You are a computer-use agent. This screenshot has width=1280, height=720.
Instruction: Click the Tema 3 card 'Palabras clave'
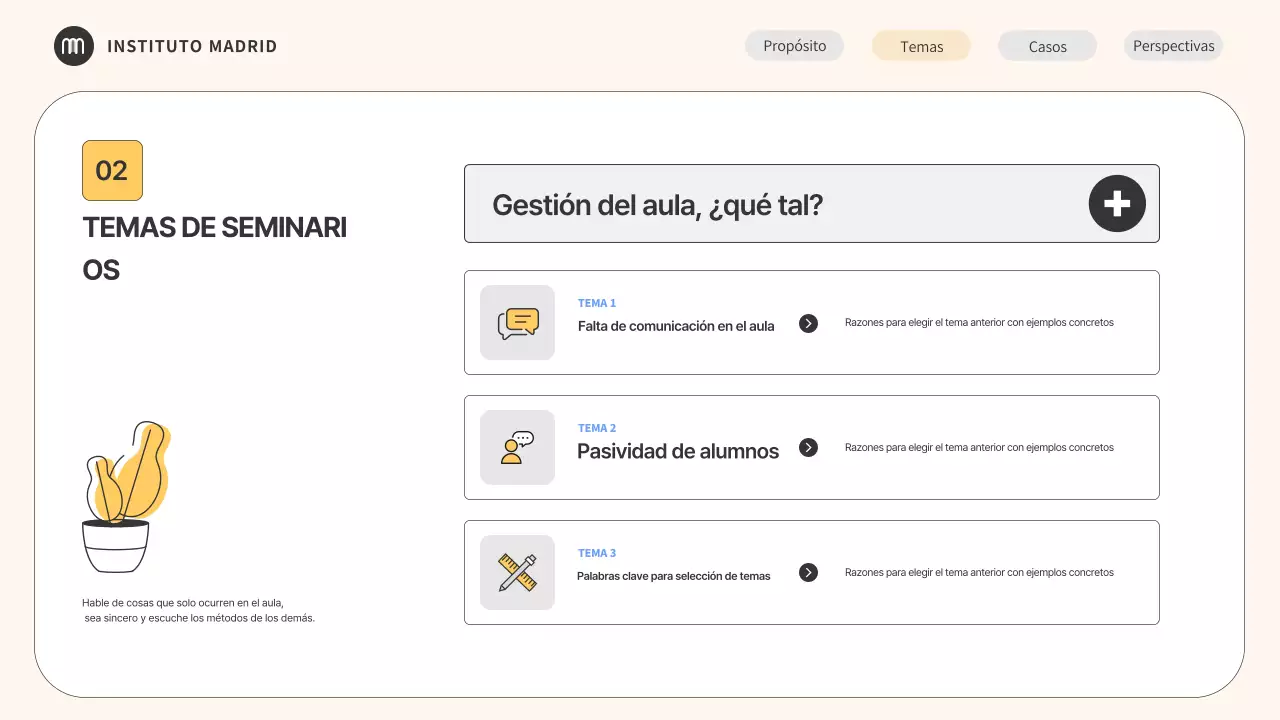(x=674, y=575)
